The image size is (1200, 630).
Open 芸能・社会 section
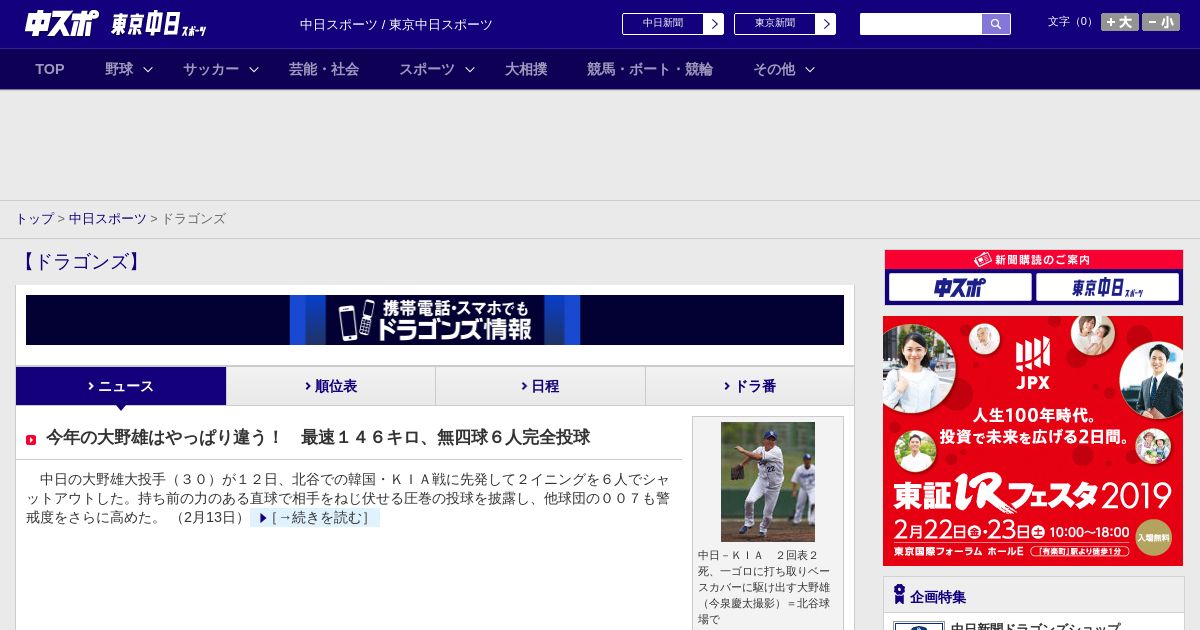pos(324,69)
